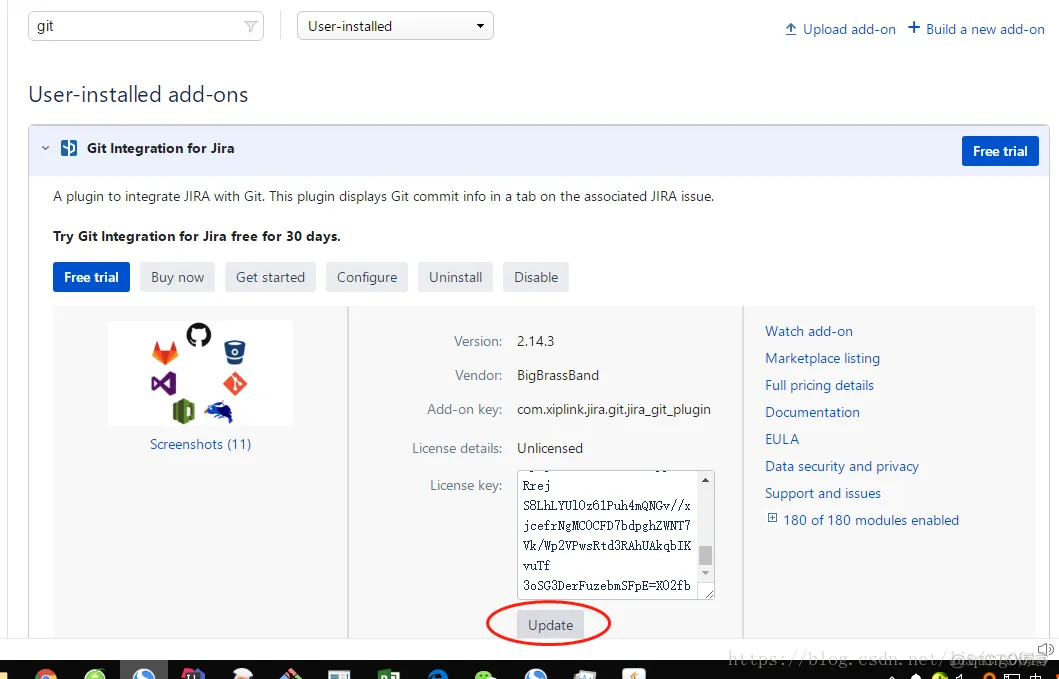Click the license key box scroll-up arrow
The height and width of the screenshot is (679, 1059).
pos(706,480)
